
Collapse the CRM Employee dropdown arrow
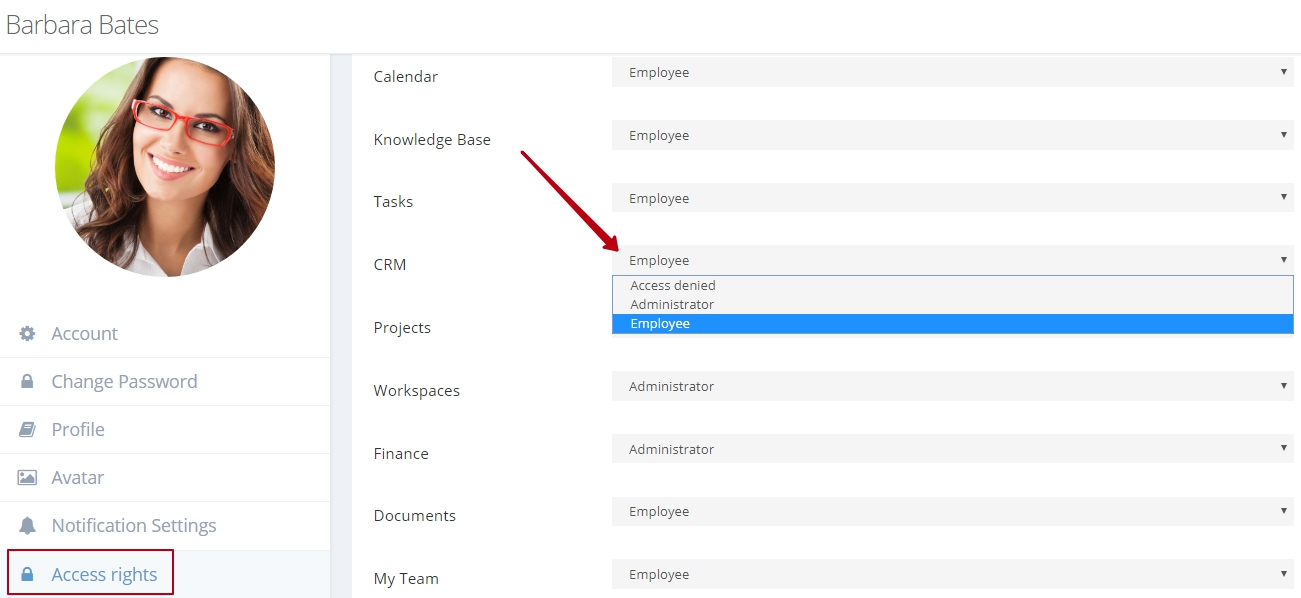click(1283, 260)
